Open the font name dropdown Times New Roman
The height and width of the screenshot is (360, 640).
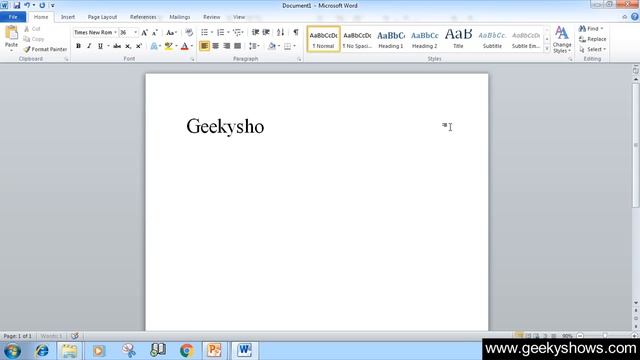click(115, 32)
